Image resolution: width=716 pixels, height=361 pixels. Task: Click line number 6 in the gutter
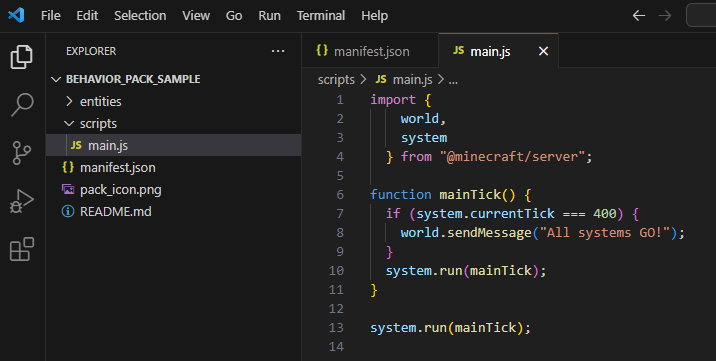(340, 194)
